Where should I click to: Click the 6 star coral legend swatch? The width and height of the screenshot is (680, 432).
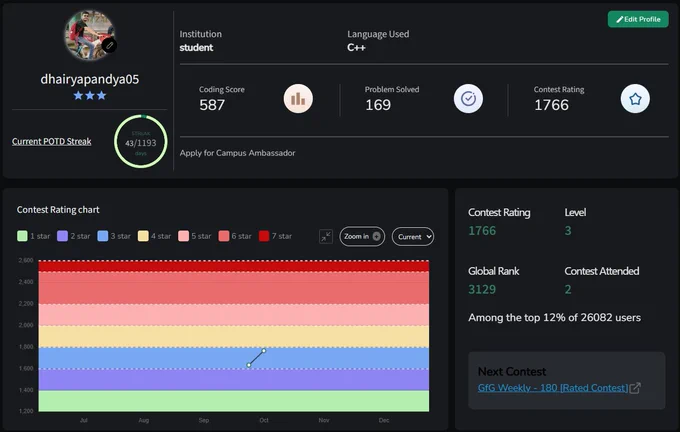pyautogui.click(x=224, y=236)
